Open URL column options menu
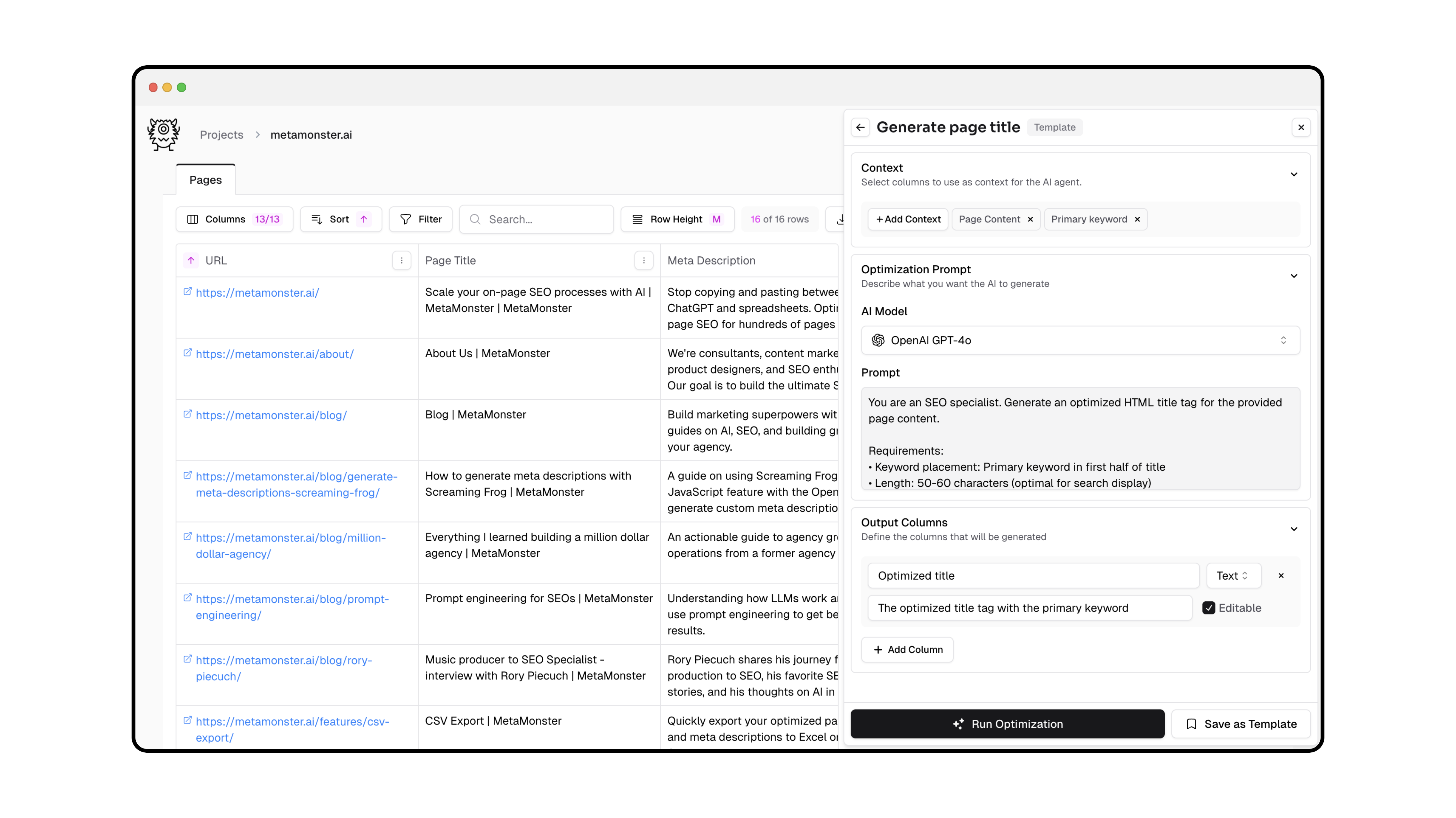Image resolution: width=1456 pixels, height=818 pixels. (402, 261)
